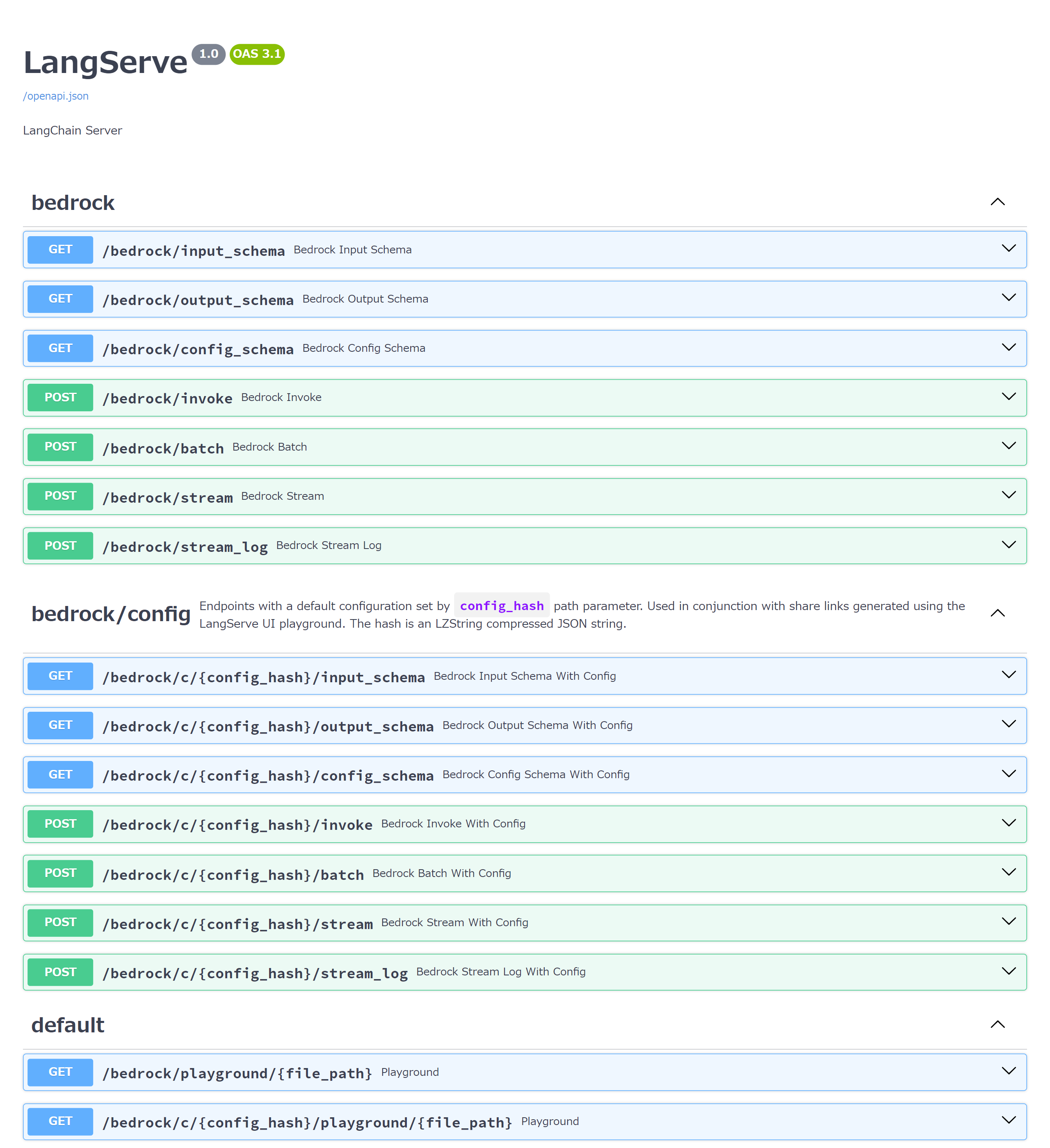Collapse the bedrock section
The height and width of the screenshot is (1148, 1050).
[x=997, y=202]
